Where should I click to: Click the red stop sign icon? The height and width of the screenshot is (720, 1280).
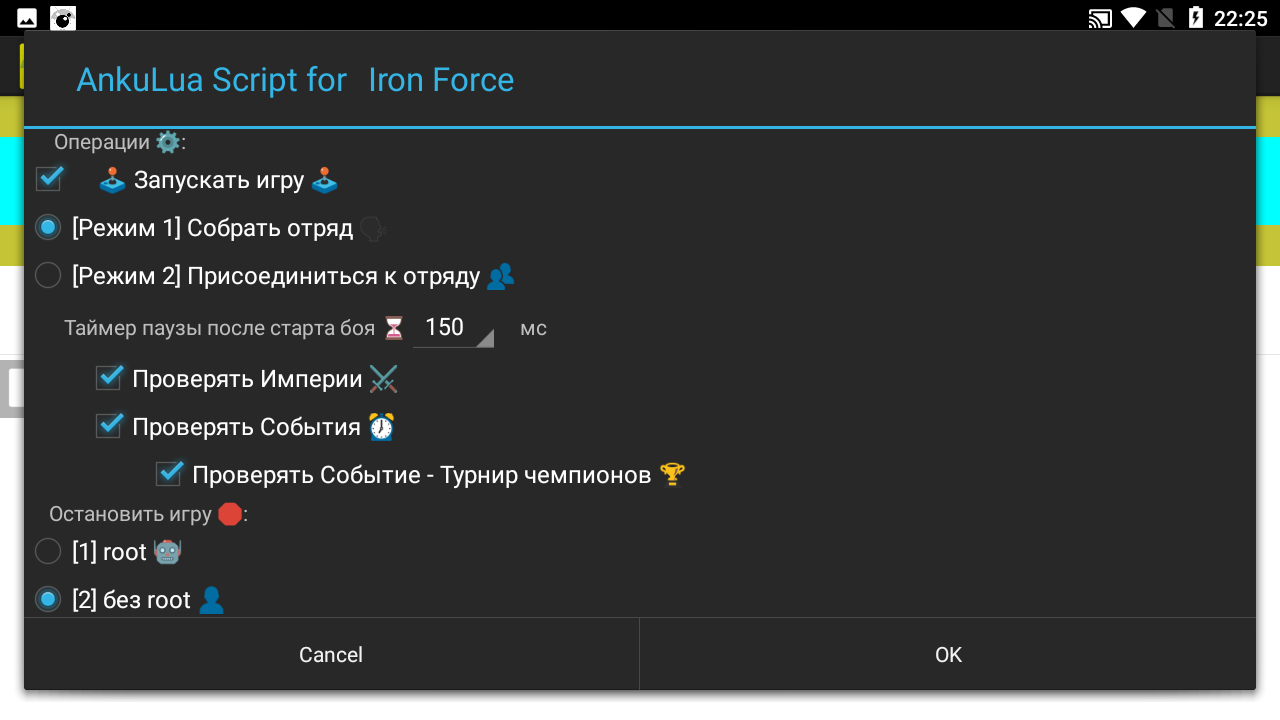point(229,514)
